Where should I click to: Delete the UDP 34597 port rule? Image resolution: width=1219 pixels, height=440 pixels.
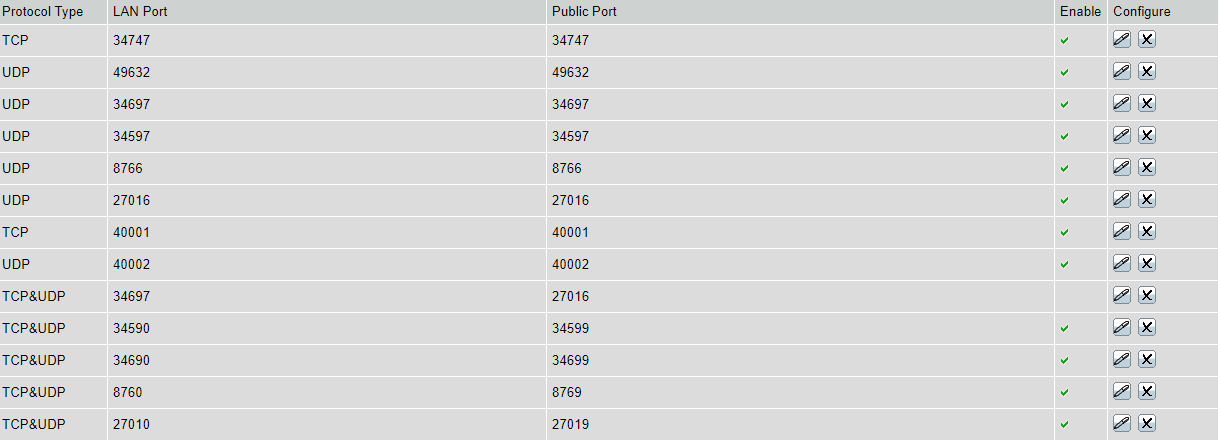point(1147,135)
